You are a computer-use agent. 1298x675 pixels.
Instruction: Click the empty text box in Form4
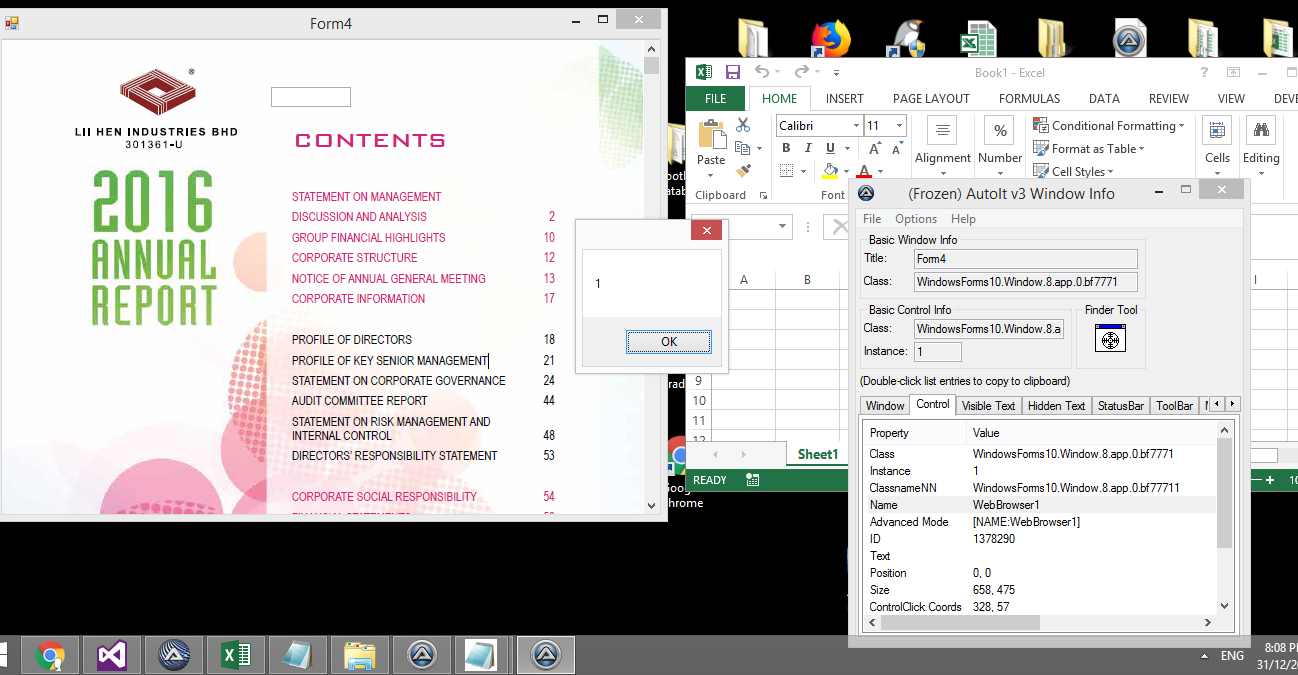point(311,97)
